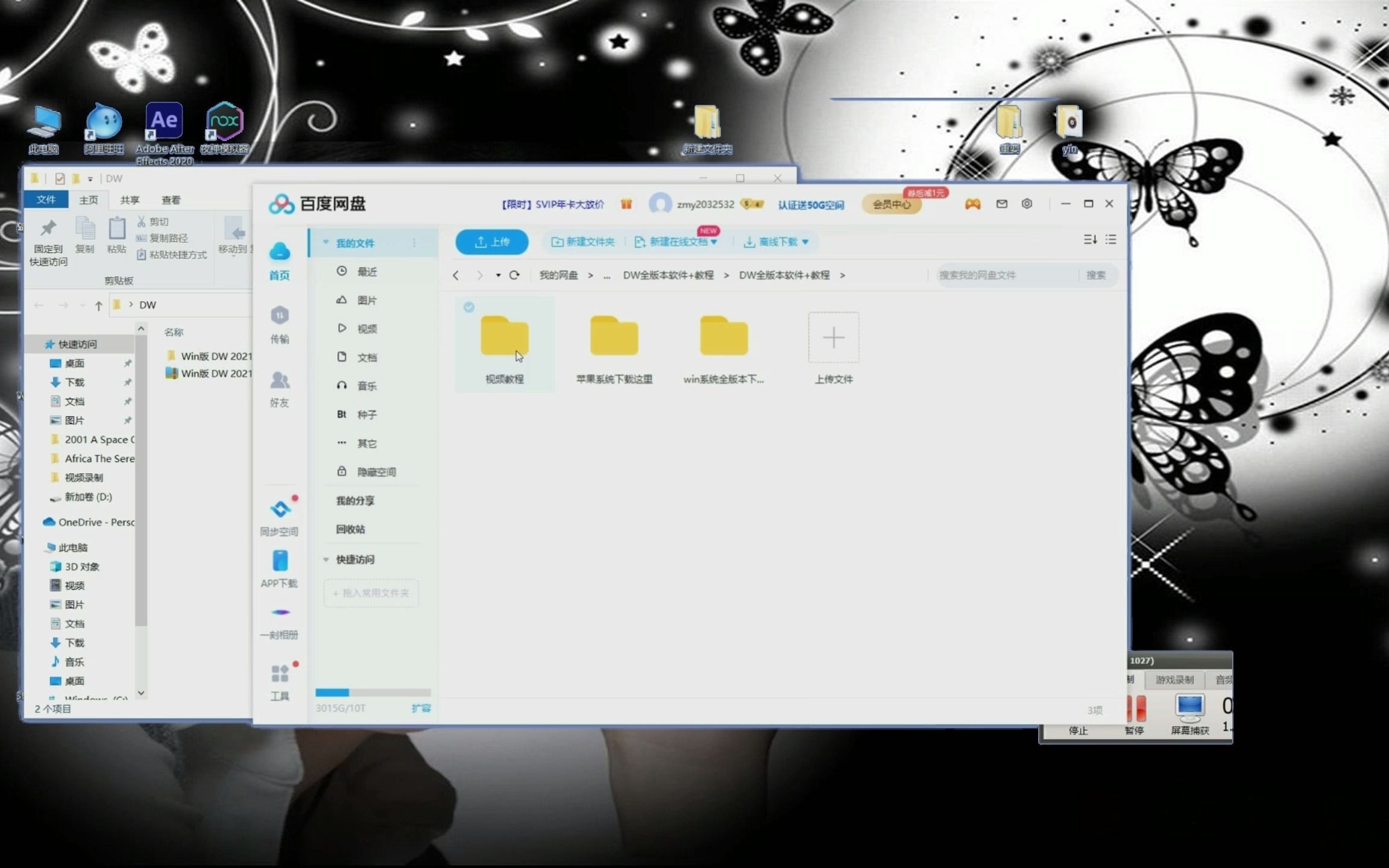
Task: Click the storage usage progress bar
Action: [x=373, y=693]
